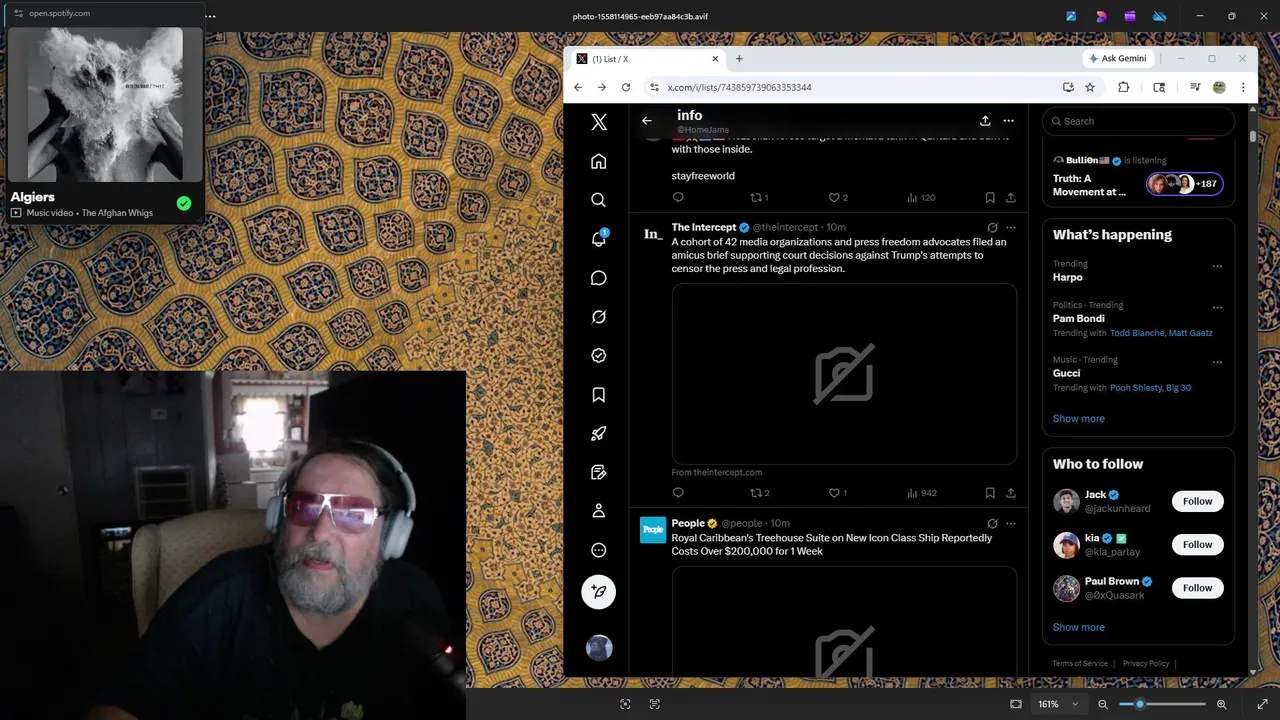Open the X logo home icon
Viewport: 1280px width, 720px height.
click(599, 122)
